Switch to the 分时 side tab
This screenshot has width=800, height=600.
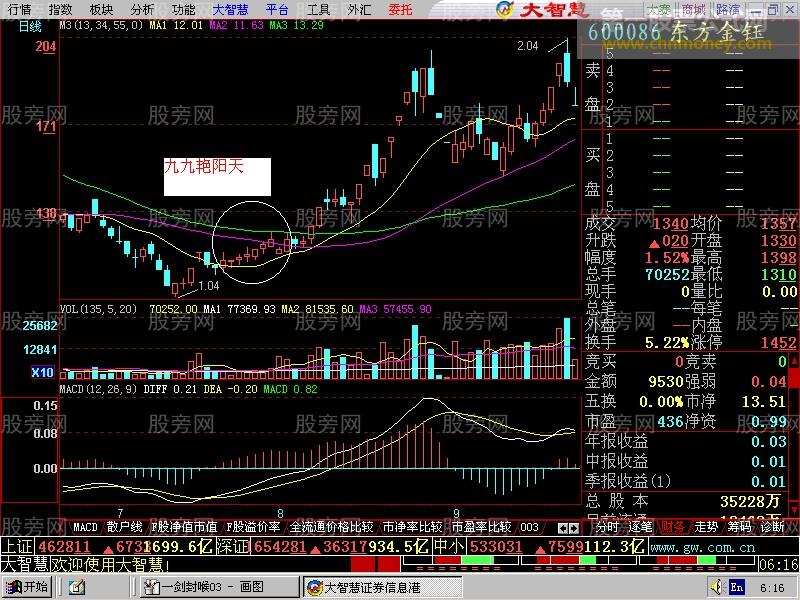tap(607, 527)
